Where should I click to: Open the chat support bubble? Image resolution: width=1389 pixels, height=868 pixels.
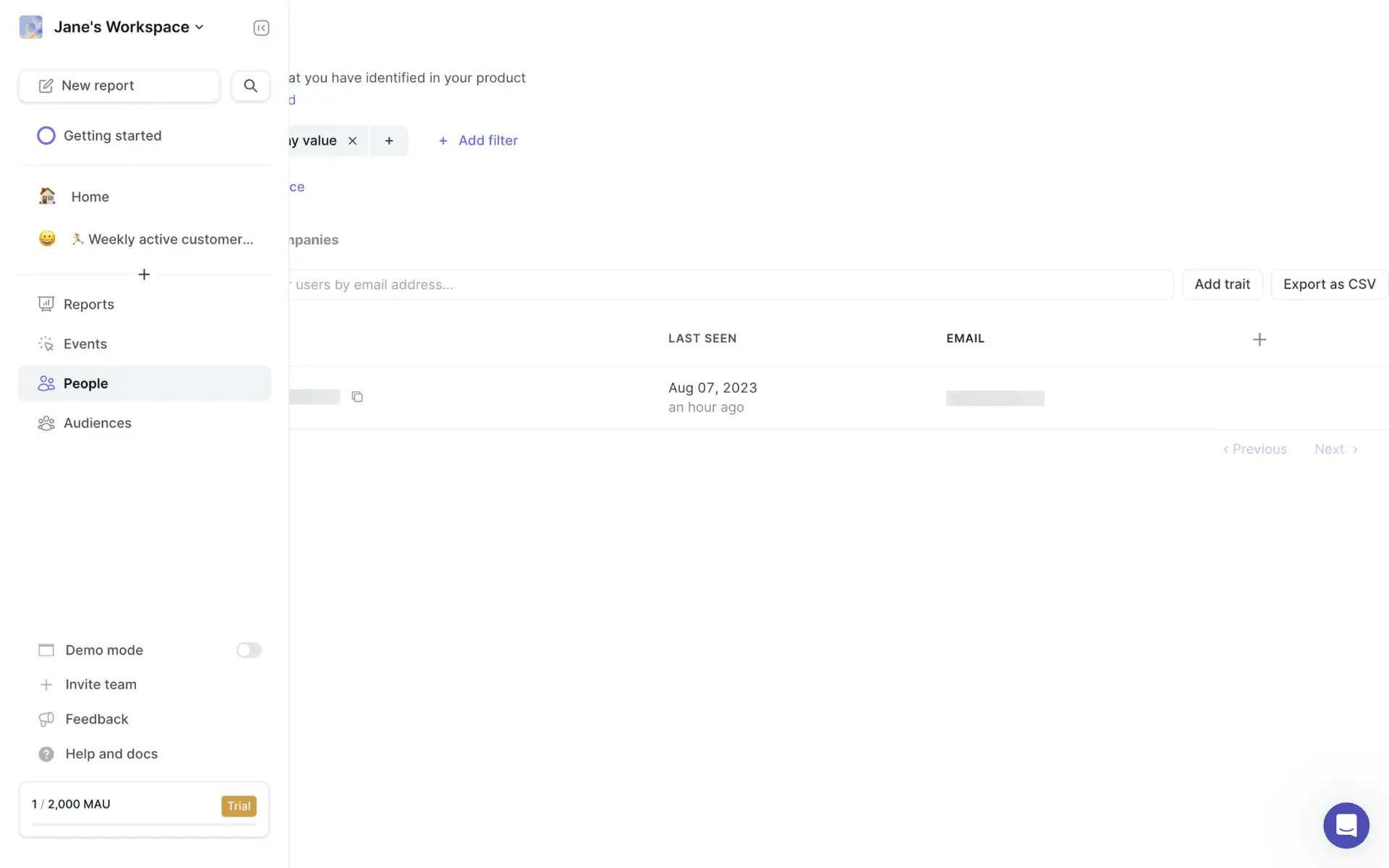pos(1346,825)
